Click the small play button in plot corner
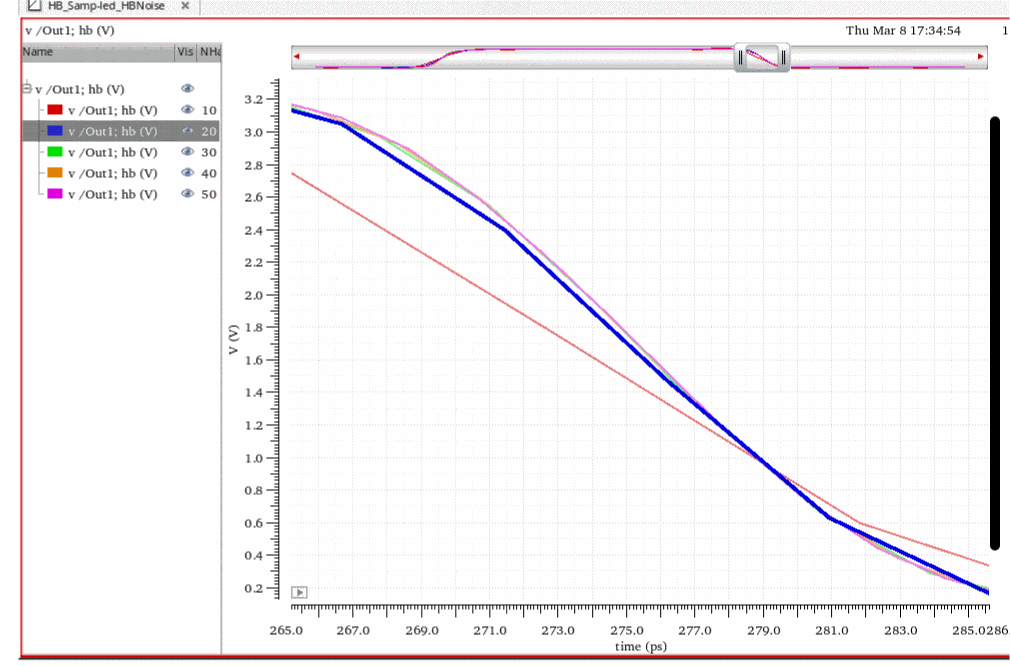1010x666 pixels. (299, 592)
